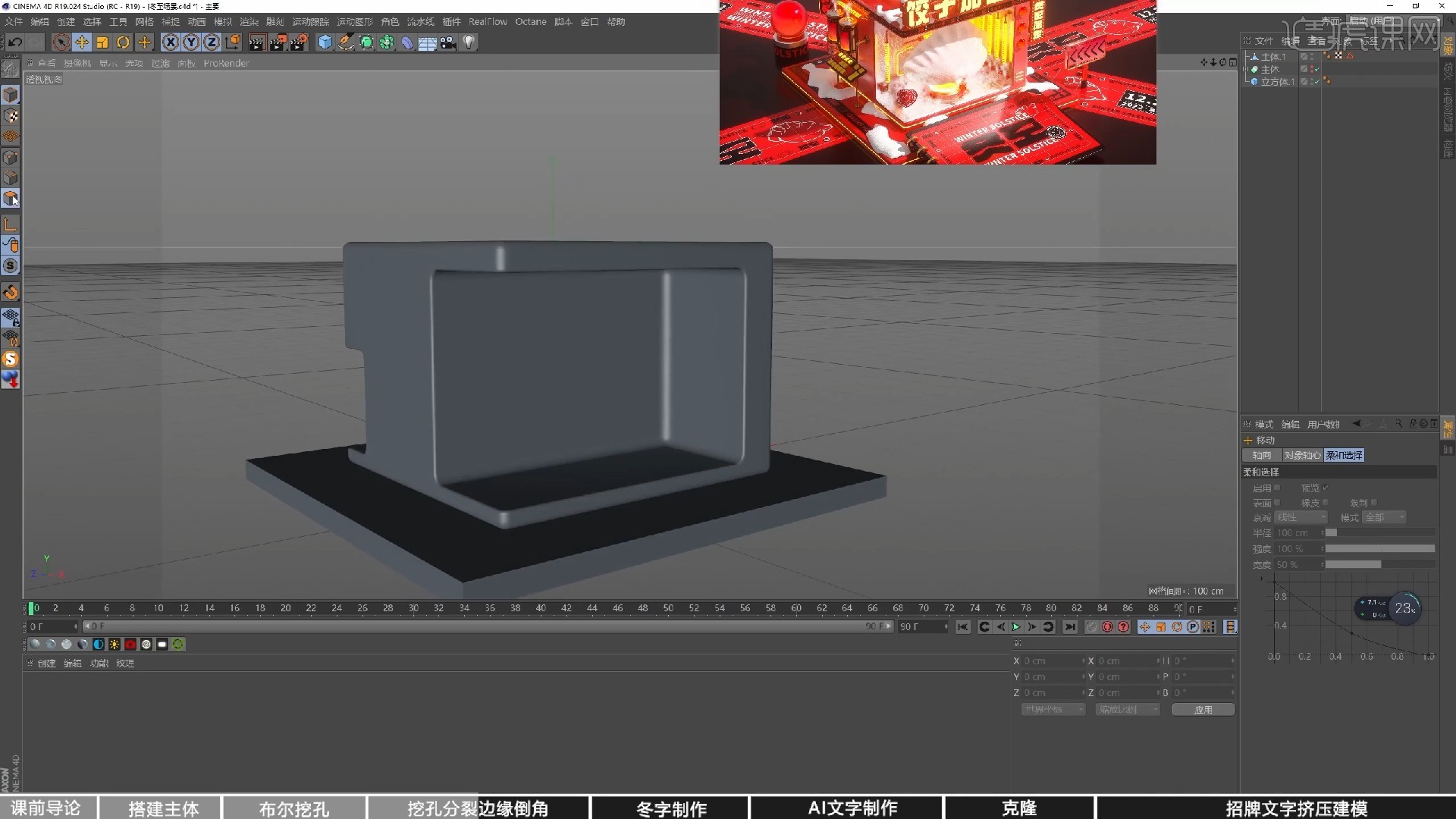This screenshot has height=819, width=1456.
Task: Switch to the 对象轴心 tab
Action: point(1302,455)
